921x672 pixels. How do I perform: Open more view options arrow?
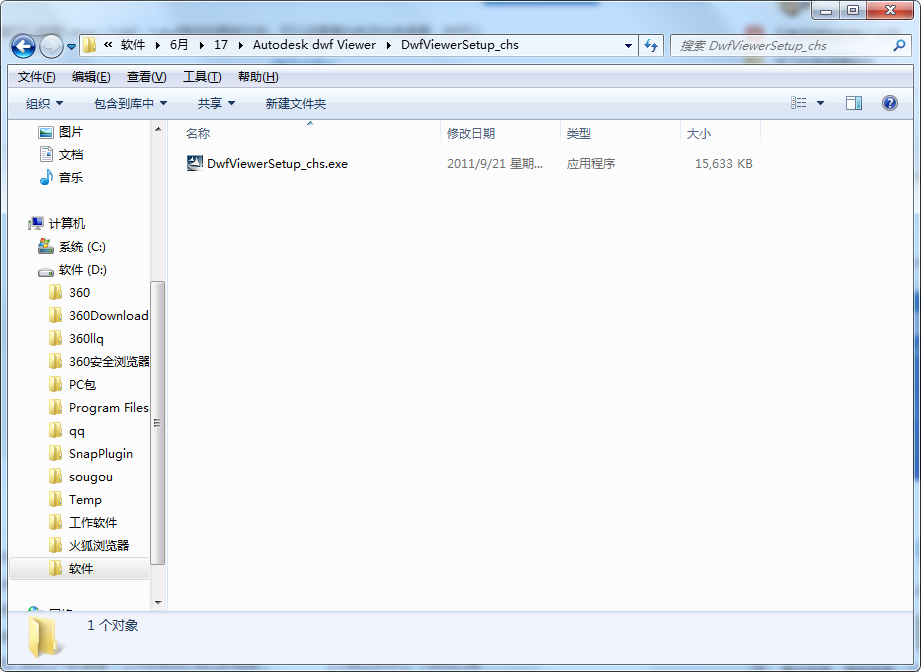(821, 103)
